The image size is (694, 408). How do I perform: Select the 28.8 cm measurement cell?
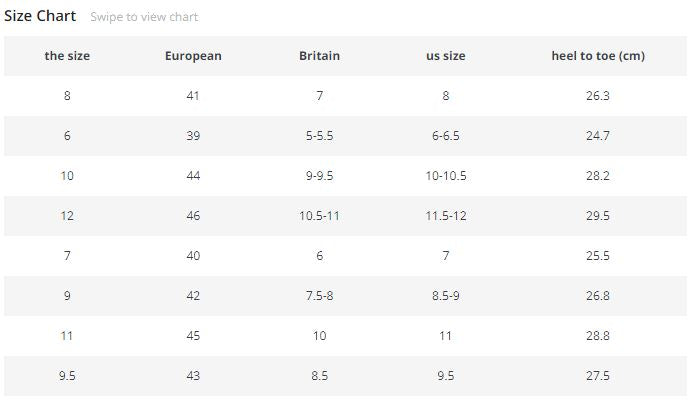(597, 336)
